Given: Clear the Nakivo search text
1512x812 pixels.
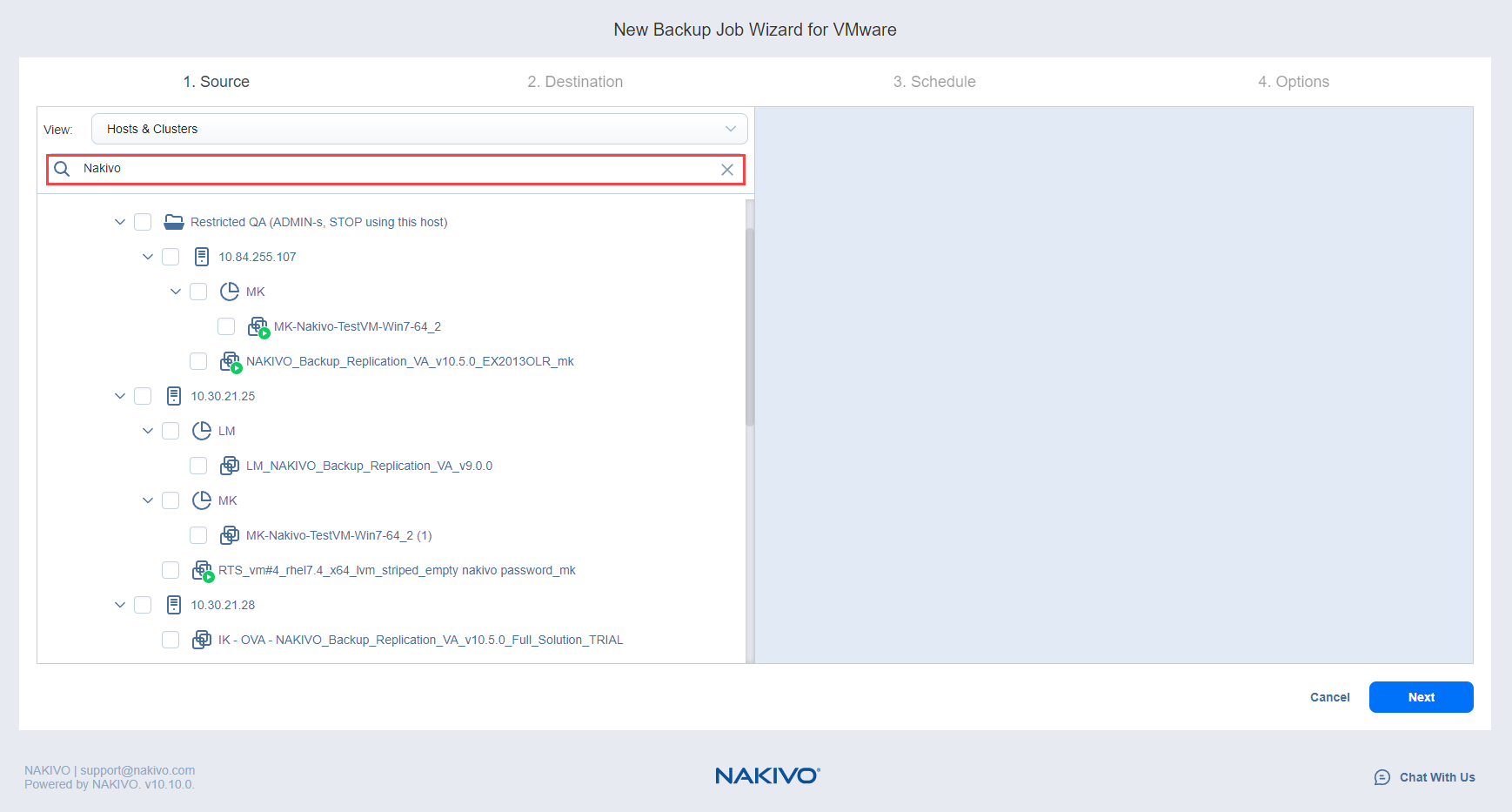Looking at the screenshot, I should 727,170.
